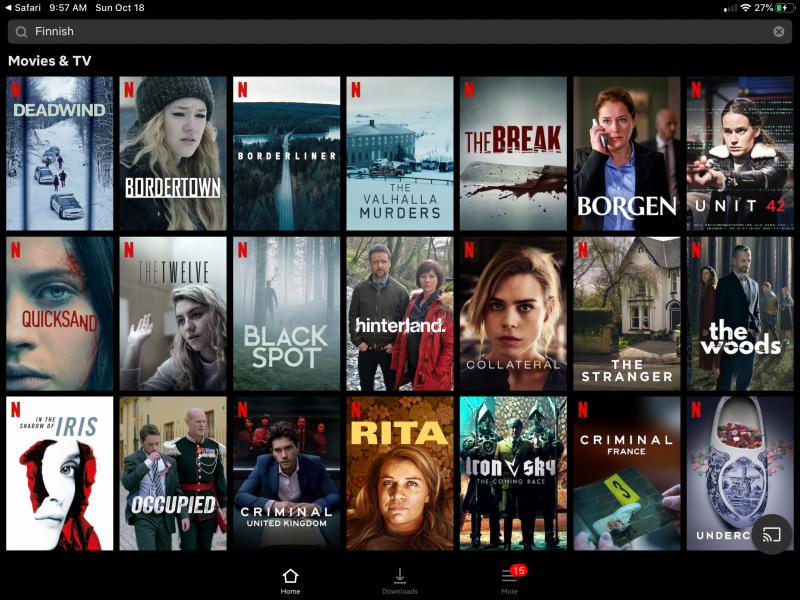Screen dimensions: 800x600
Task: Open the Undercover poster with clog
Action: (740, 473)
